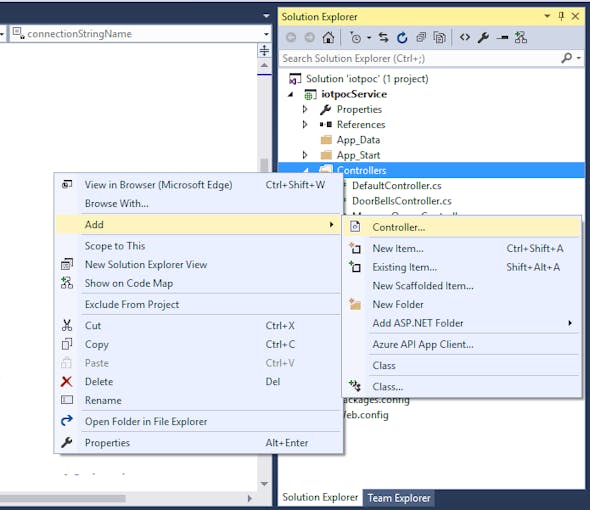Click the Back navigation arrow in Solution Explorer

[291, 38]
